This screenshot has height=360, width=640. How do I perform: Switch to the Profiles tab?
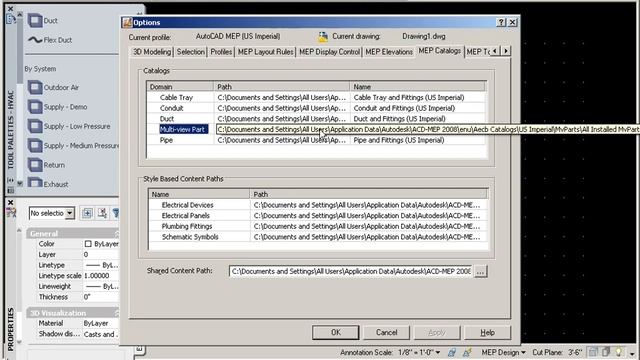click(221, 52)
